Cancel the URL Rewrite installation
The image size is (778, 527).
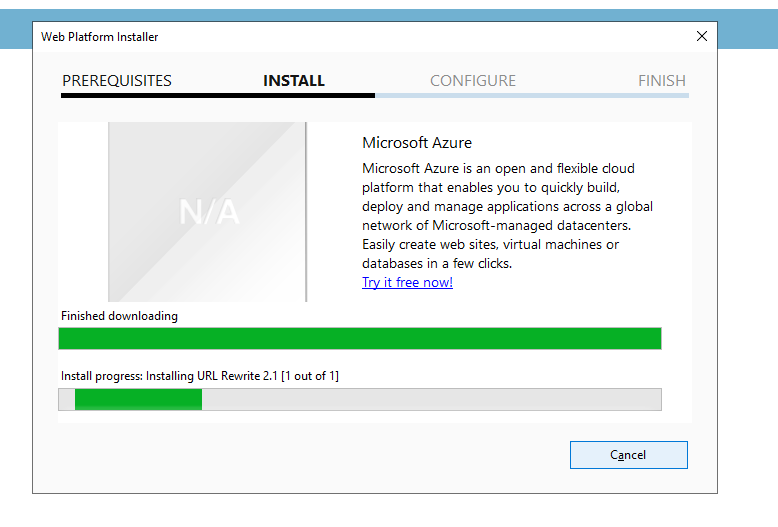pyautogui.click(x=629, y=455)
